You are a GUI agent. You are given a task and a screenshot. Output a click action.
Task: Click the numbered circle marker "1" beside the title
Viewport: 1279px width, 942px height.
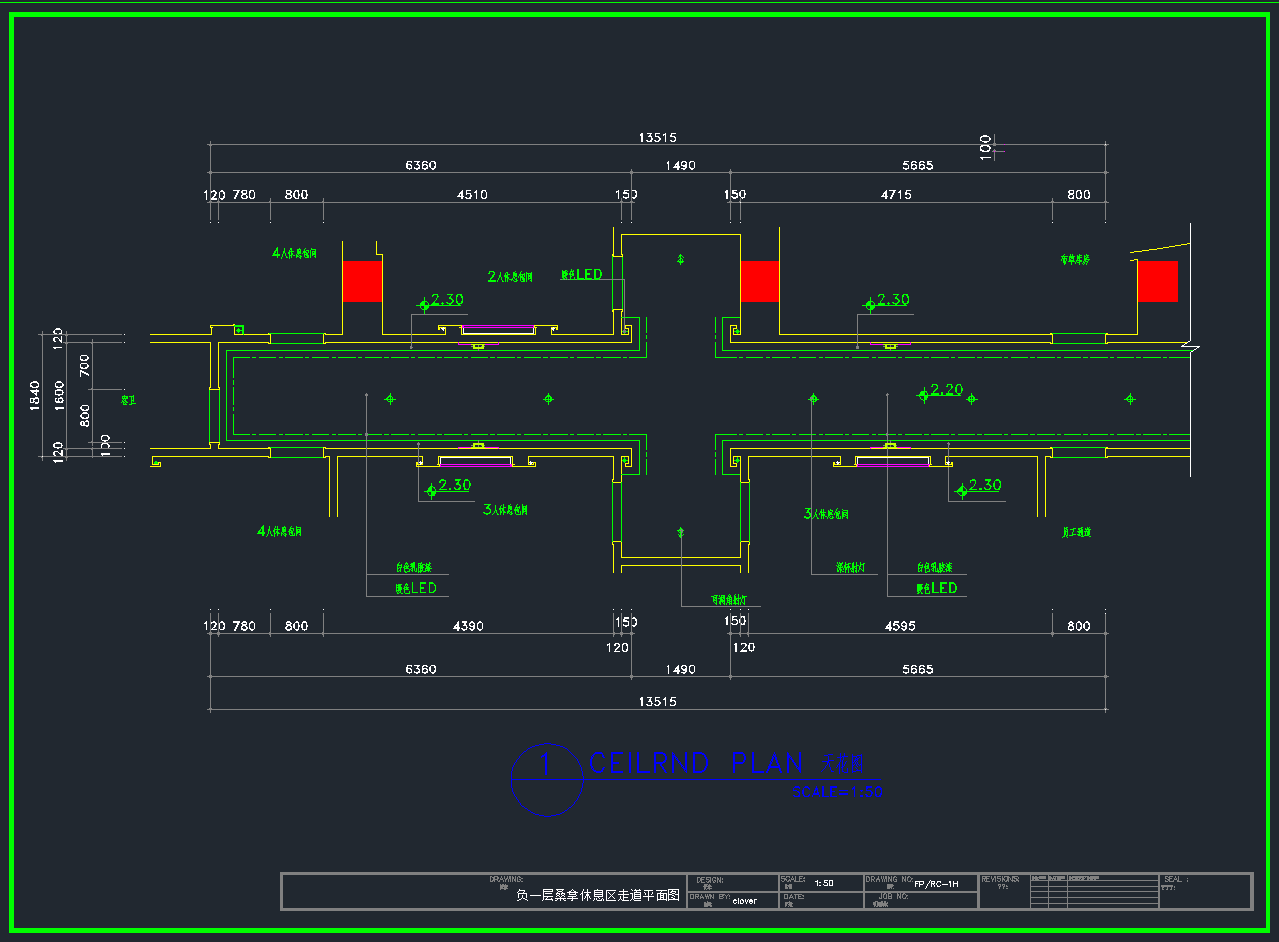[546, 765]
